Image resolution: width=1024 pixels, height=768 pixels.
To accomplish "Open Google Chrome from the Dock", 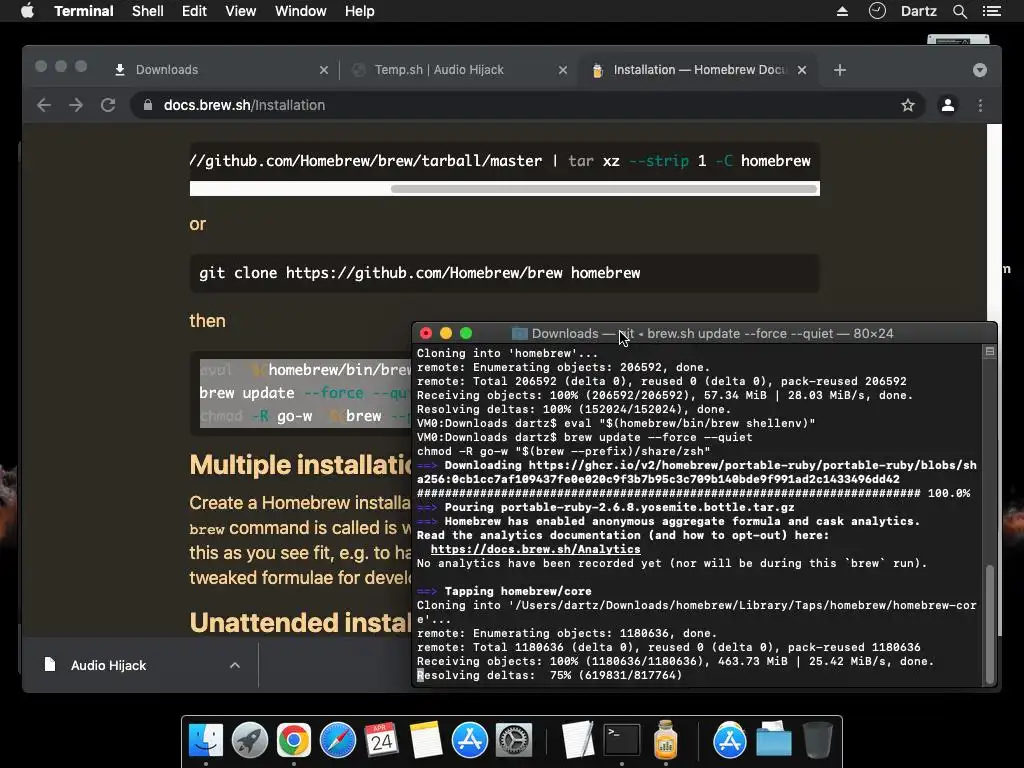I will pyautogui.click(x=294, y=741).
